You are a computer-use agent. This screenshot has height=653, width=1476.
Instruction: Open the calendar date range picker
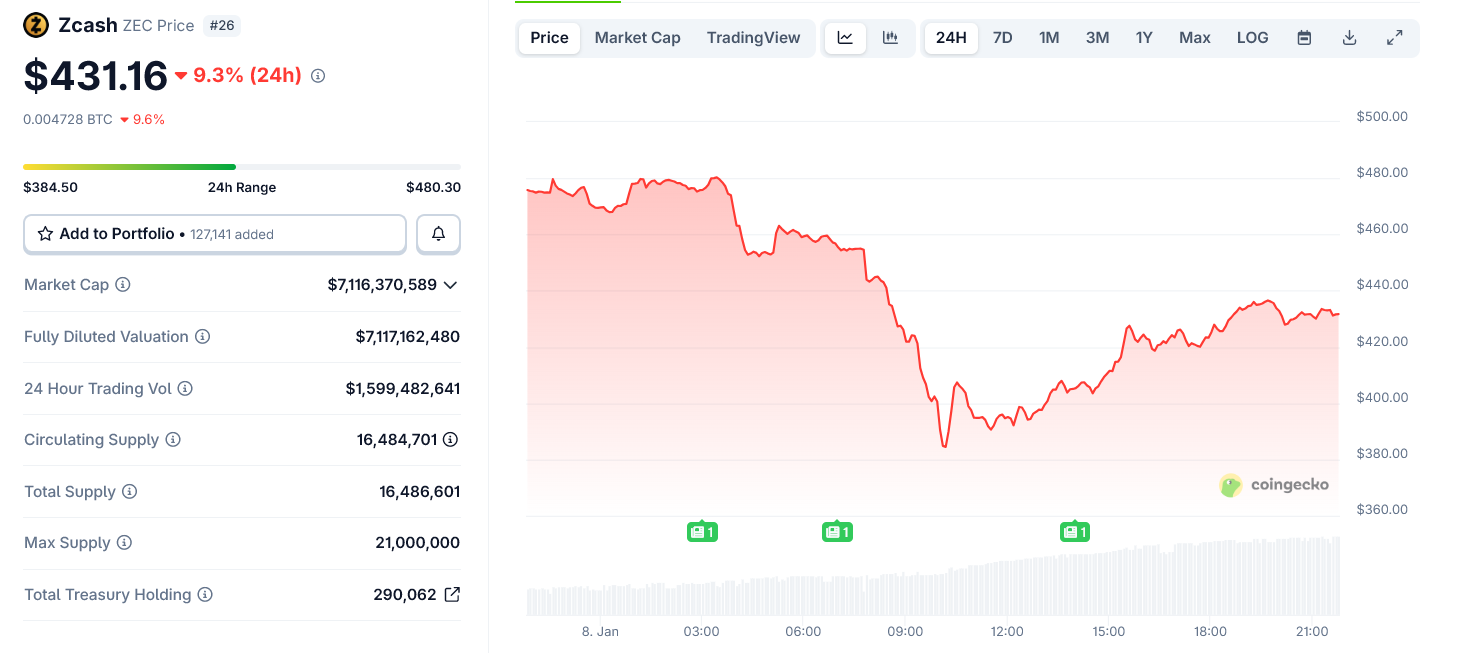(1303, 37)
